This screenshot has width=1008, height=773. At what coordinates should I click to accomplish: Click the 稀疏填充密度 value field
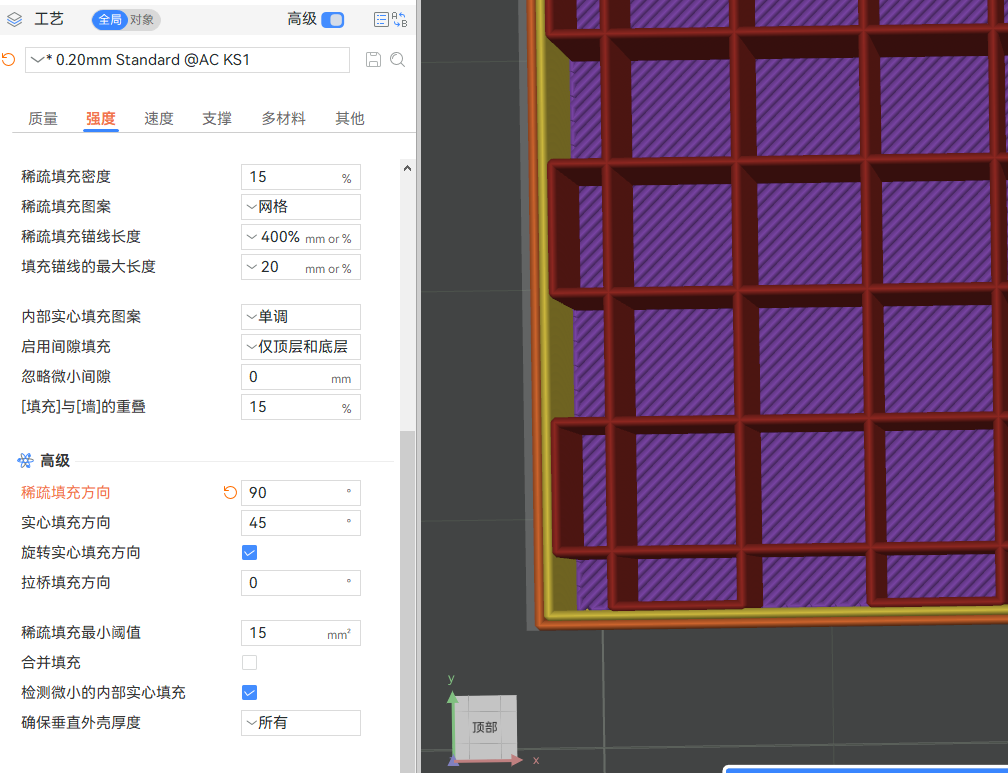pos(301,177)
